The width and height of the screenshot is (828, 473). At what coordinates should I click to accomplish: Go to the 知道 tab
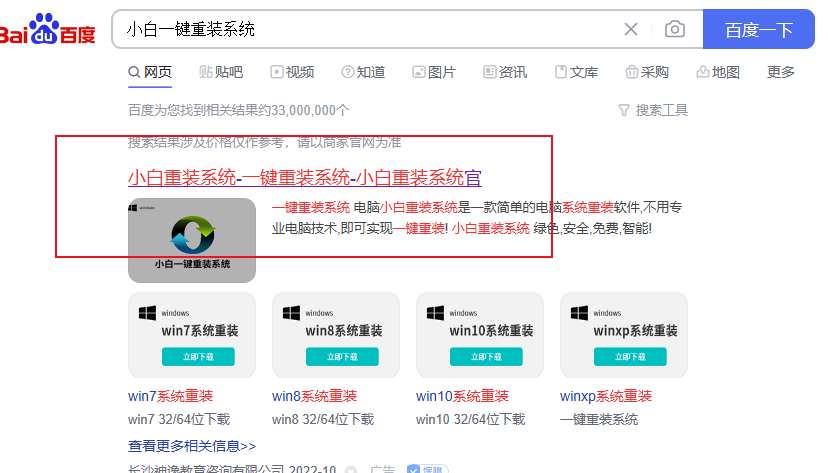(x=363, y=72)
